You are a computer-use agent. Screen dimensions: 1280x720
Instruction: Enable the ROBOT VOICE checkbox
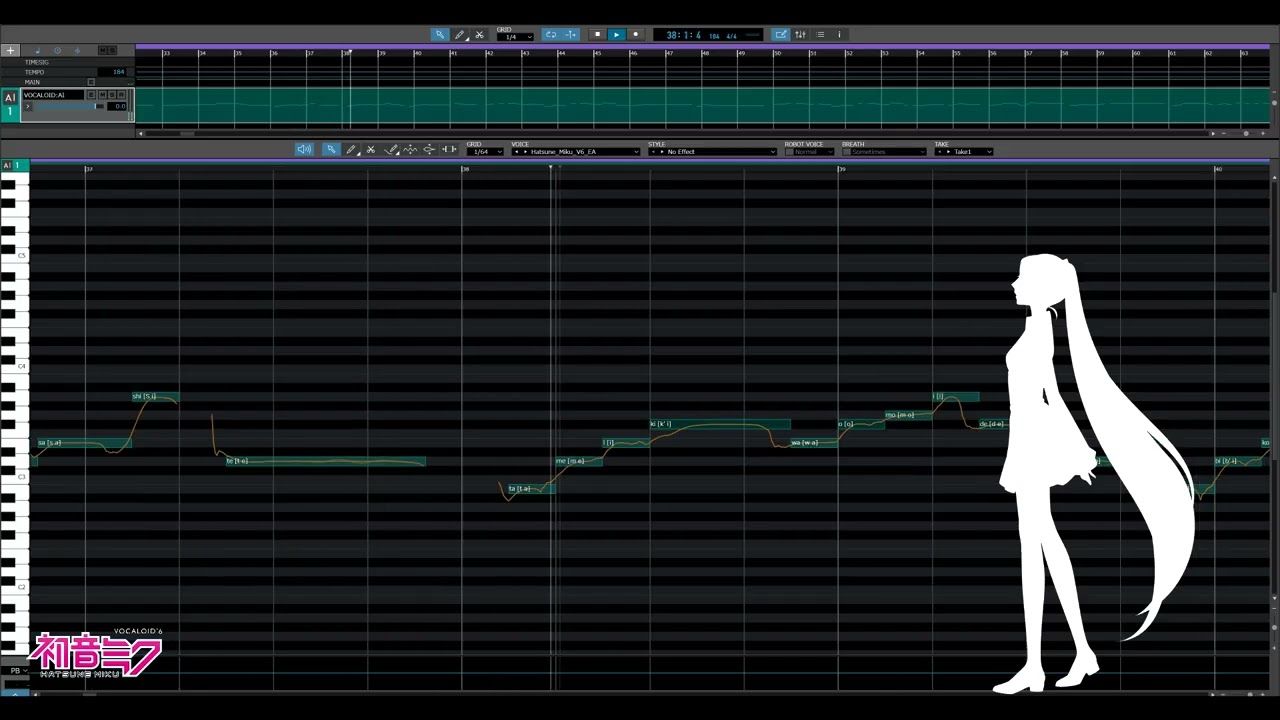789,152
